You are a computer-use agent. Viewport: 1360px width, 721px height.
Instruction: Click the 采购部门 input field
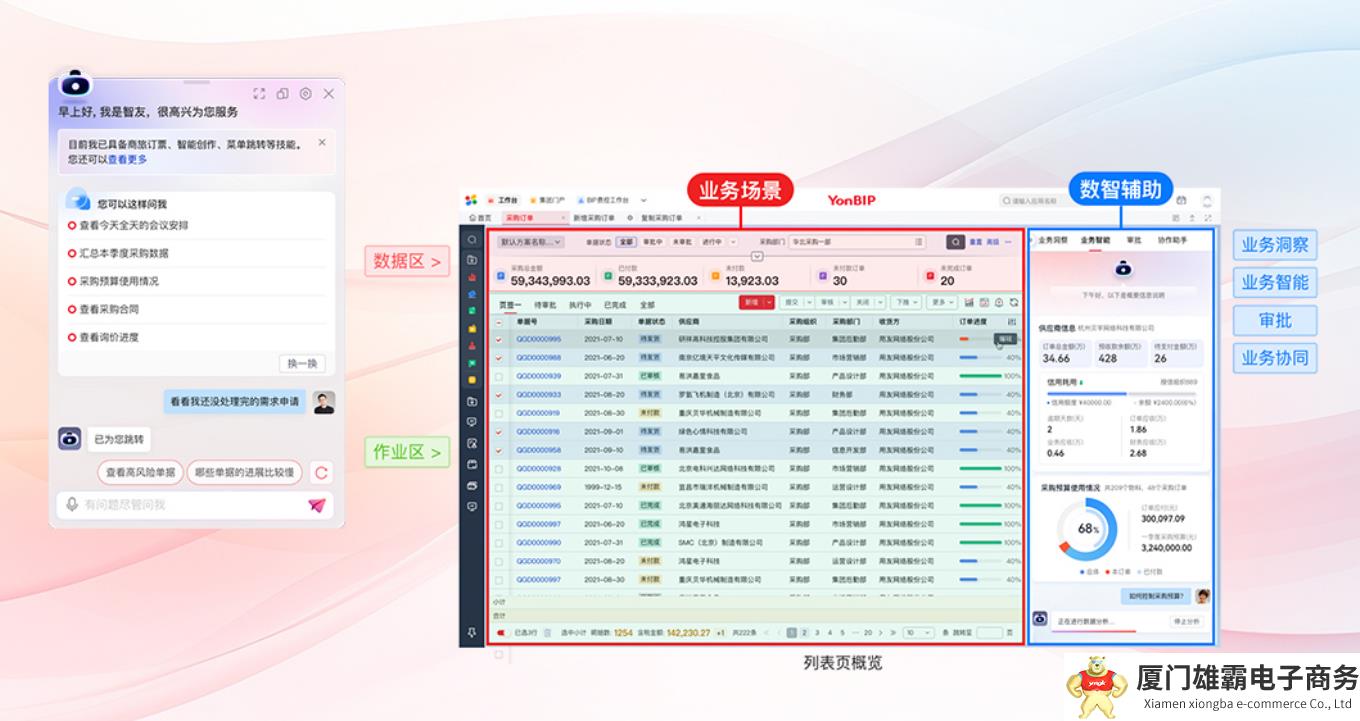856,242
